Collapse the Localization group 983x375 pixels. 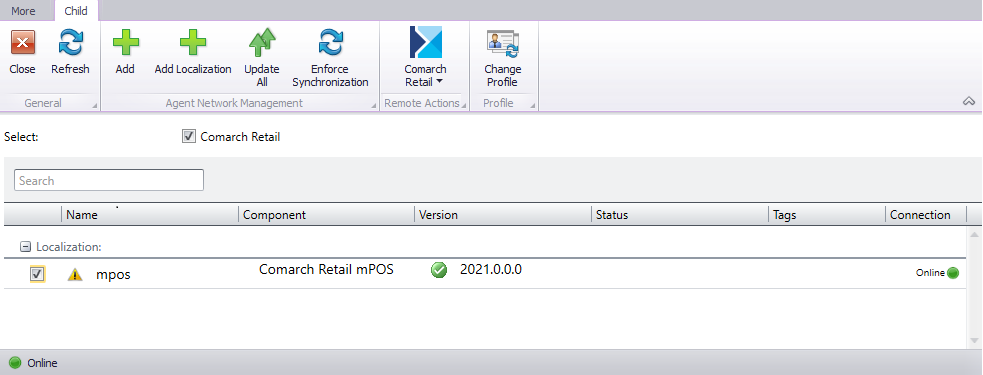pos(26,247)
